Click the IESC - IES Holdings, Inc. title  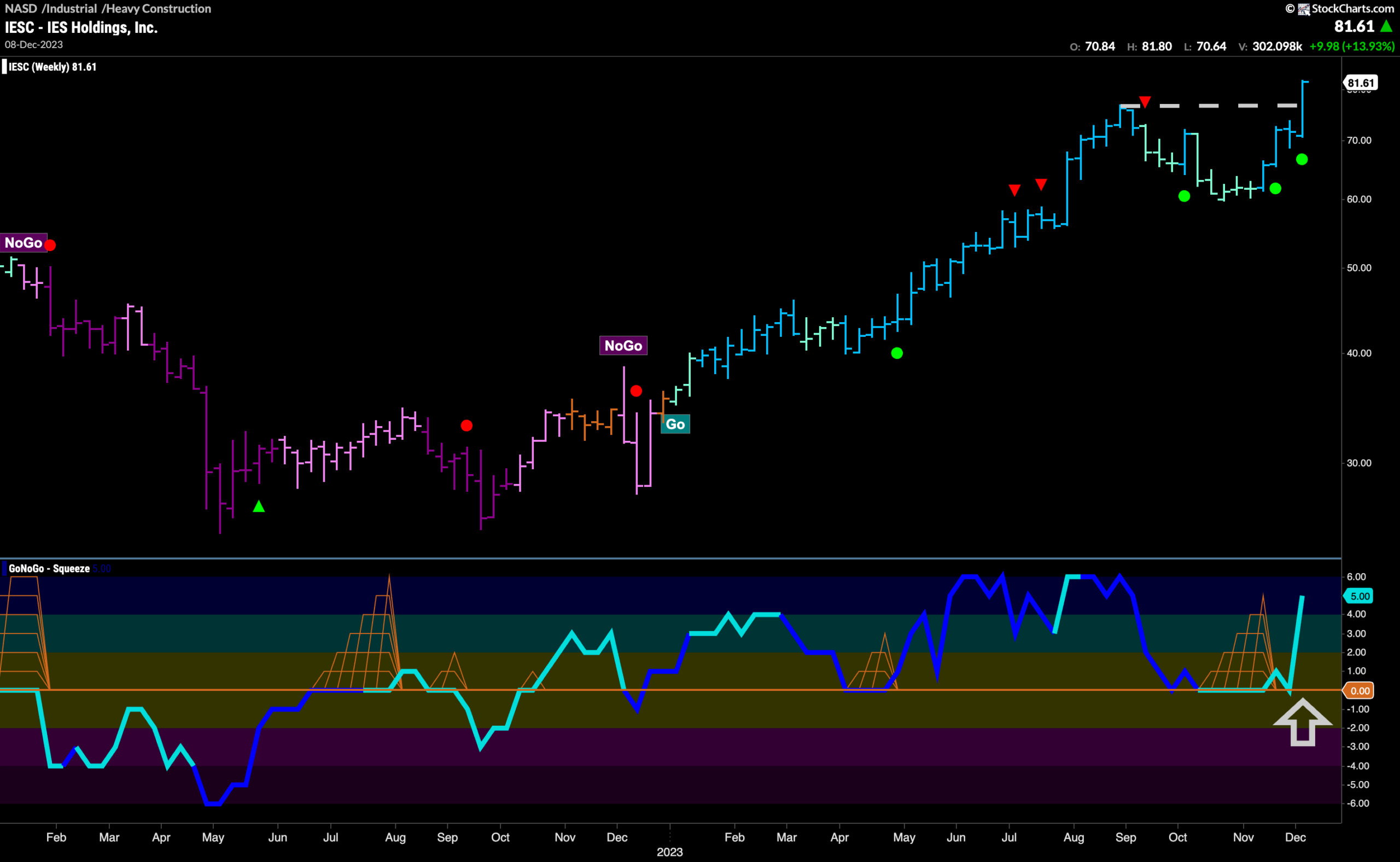(x=81, y=27)
